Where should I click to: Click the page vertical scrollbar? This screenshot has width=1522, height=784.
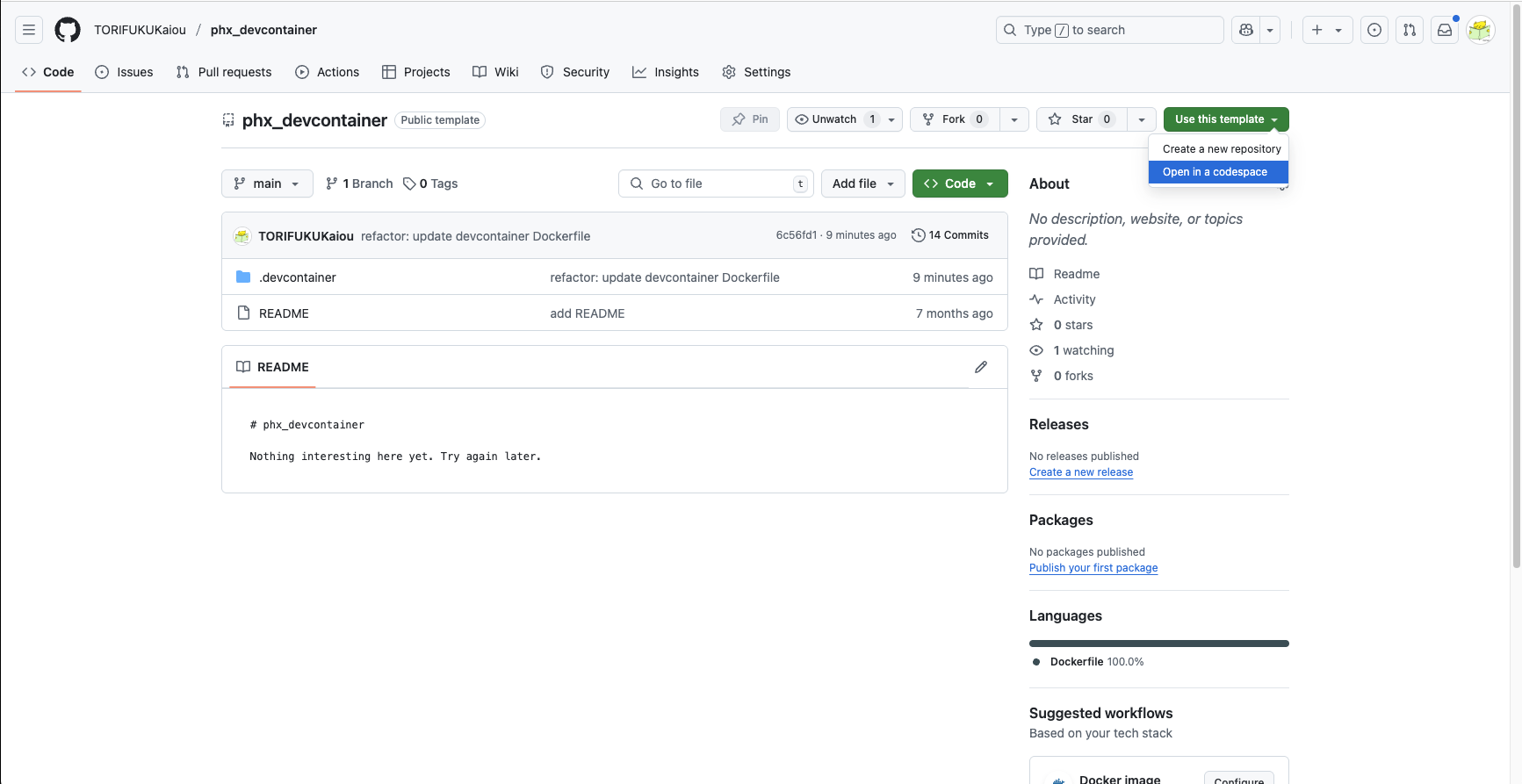click(1516, 285)
